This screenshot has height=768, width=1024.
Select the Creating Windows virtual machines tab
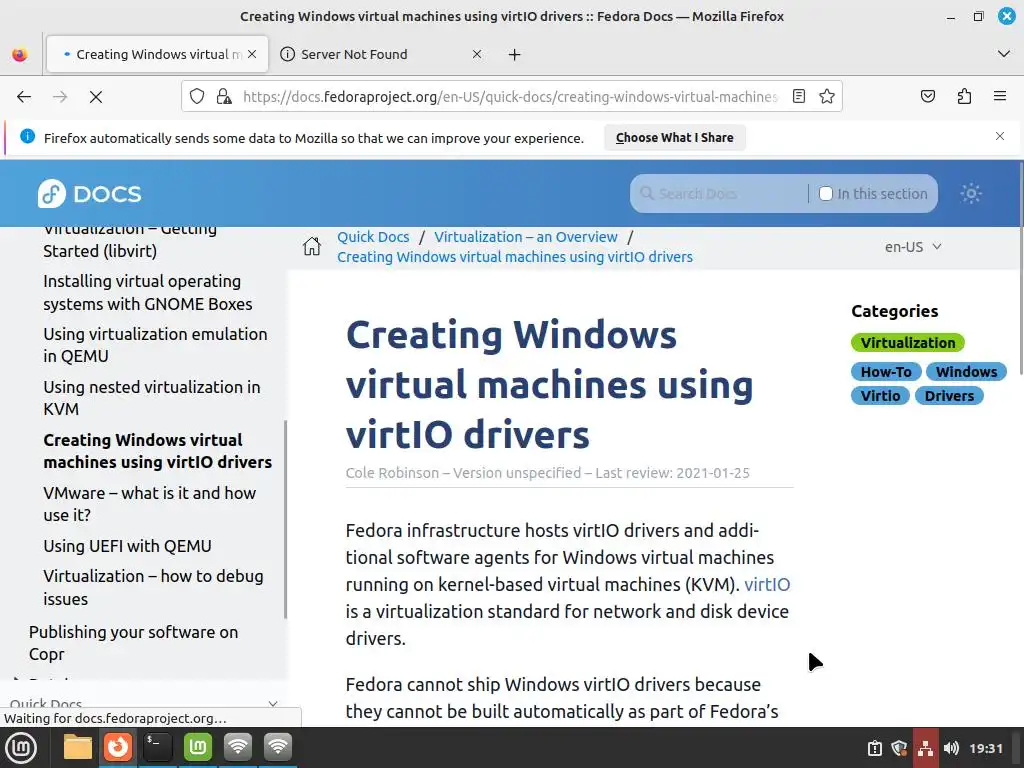coord(157,54)
